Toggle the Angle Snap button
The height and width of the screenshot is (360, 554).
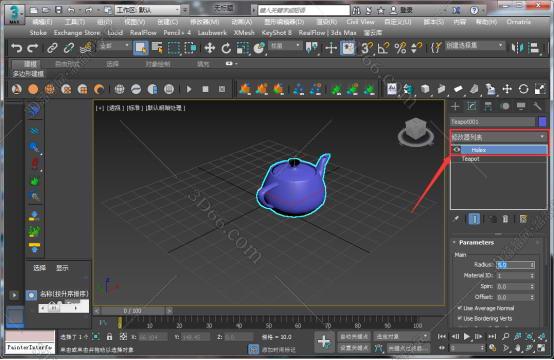coord(383,48)
